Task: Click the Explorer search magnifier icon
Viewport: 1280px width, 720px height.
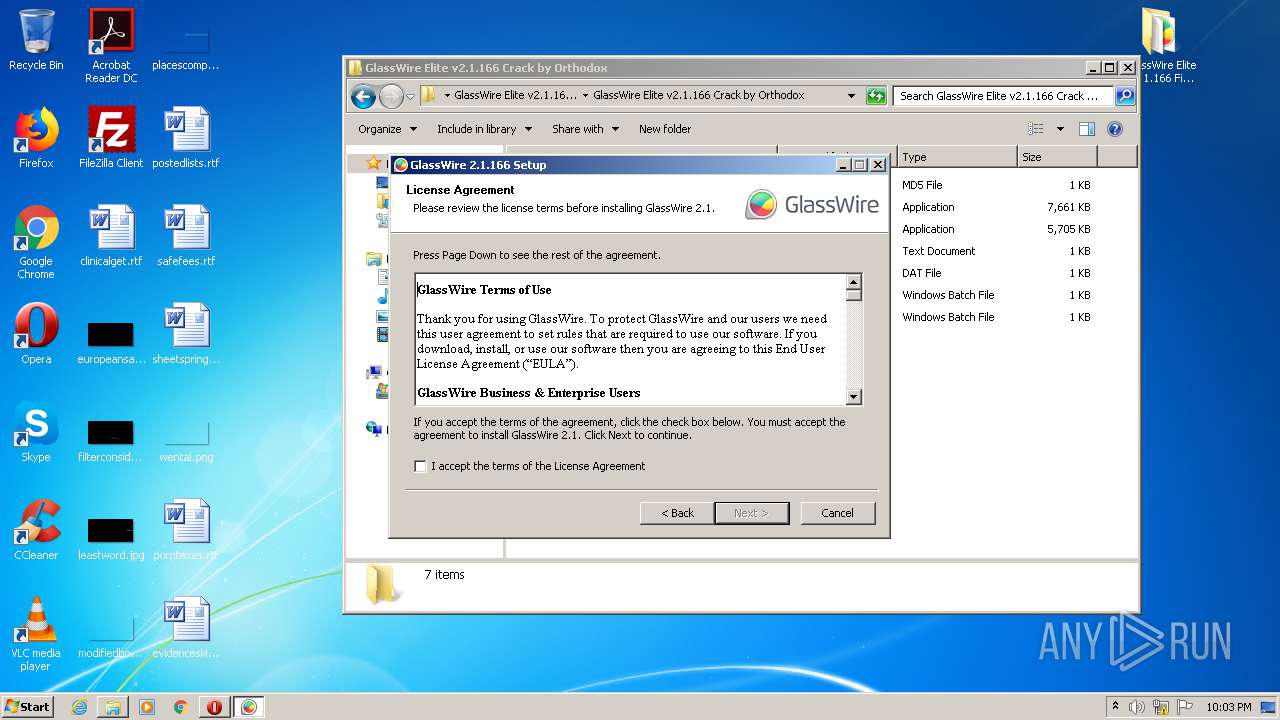Action: click(x=1125, y=96)
